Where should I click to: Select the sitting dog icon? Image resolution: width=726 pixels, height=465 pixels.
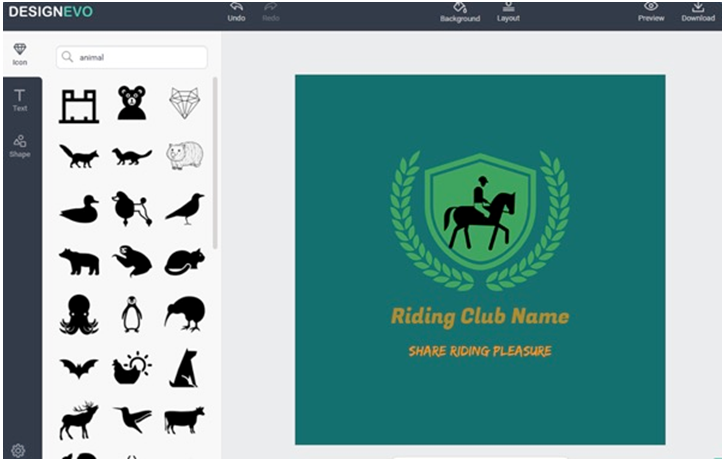[x=184, y=368]
